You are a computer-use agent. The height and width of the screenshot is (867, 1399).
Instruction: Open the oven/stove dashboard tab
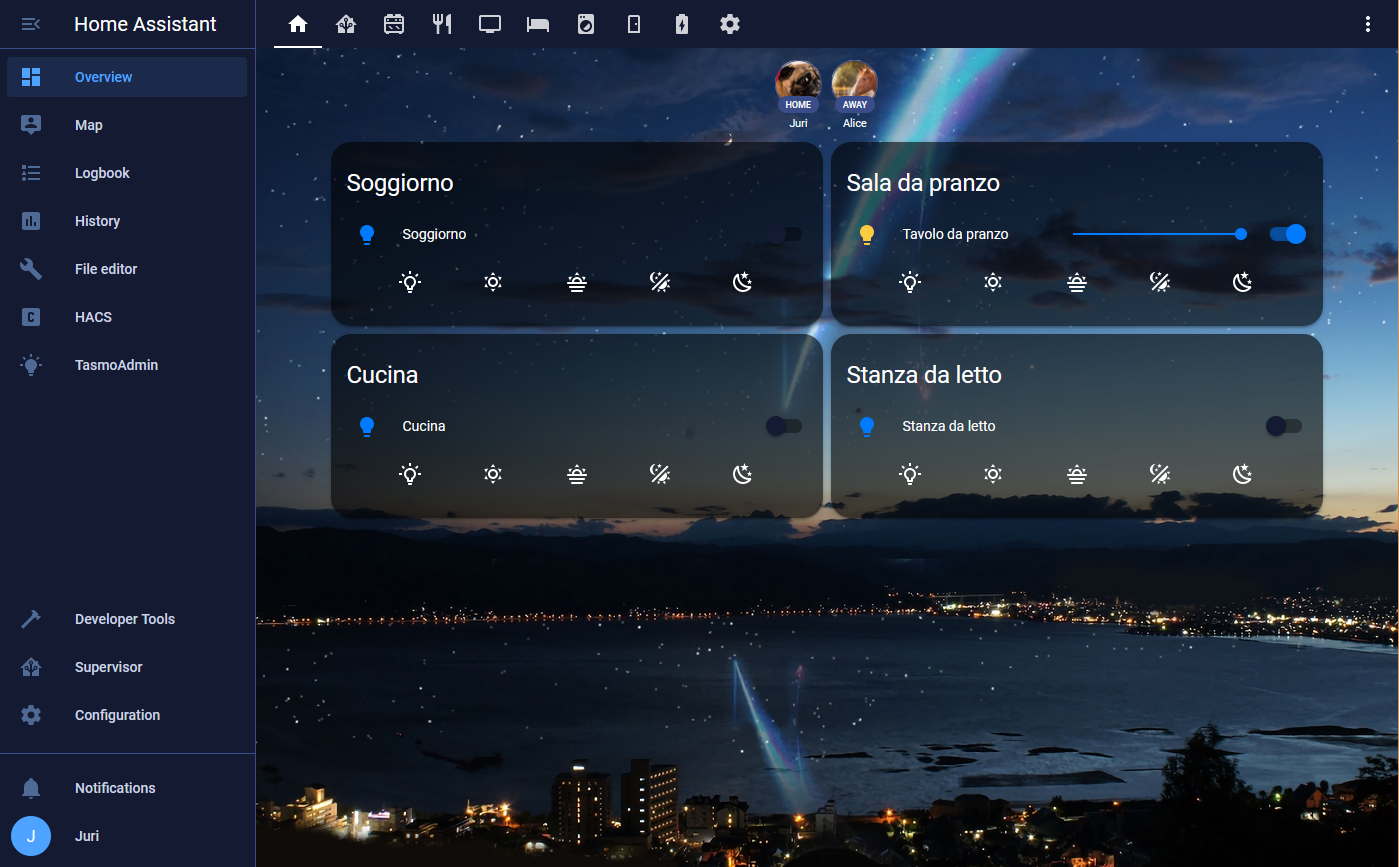(x=394, y=24)
